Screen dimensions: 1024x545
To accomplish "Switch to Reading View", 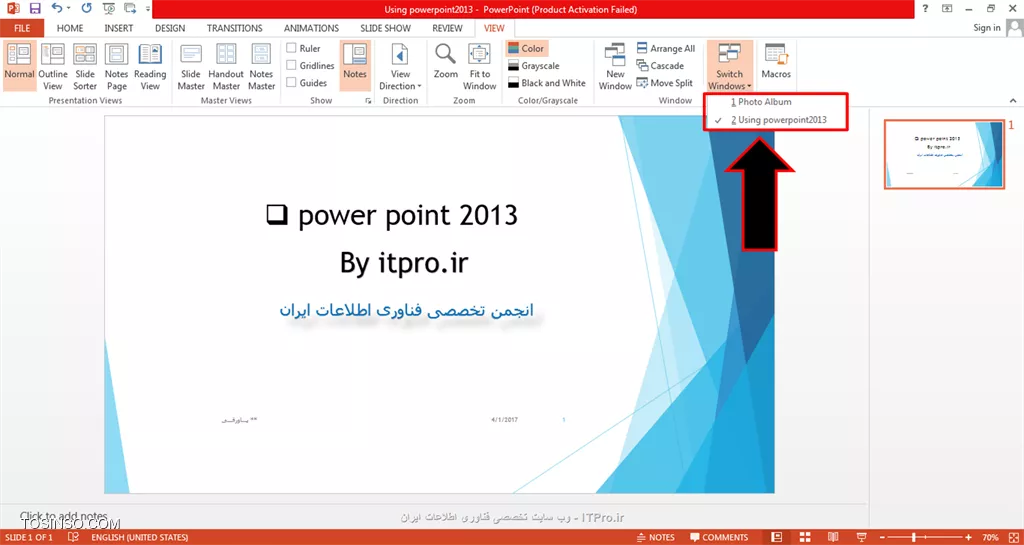I will click(150, 66).
